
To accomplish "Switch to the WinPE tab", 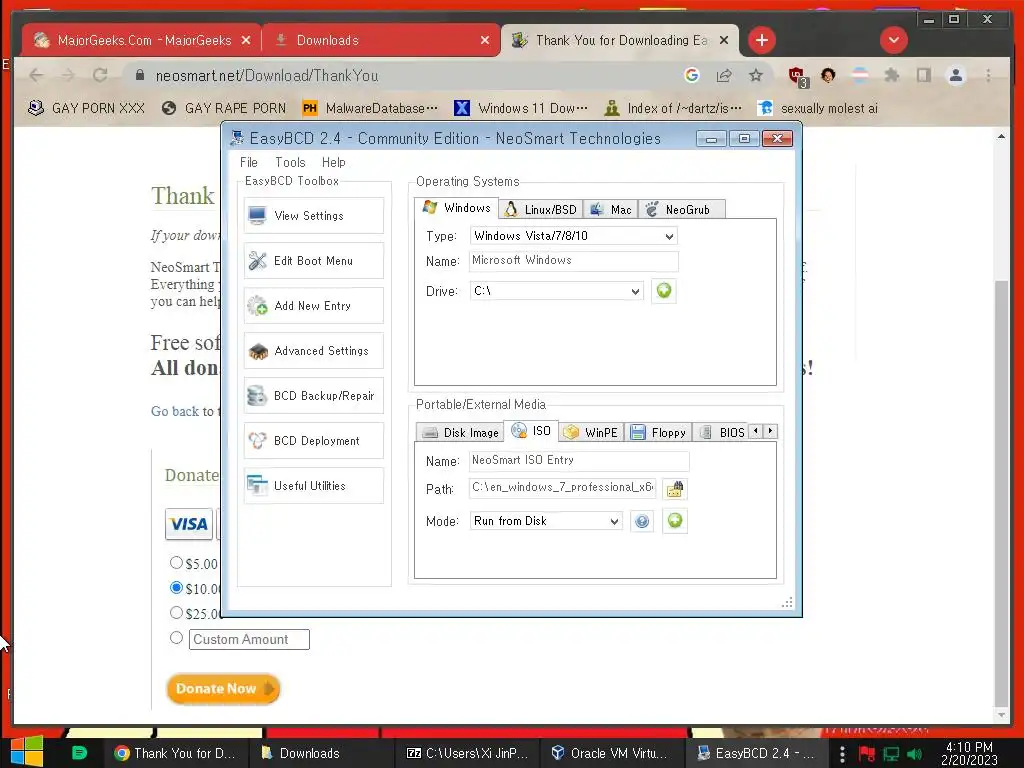I will [x=591, y=432].
